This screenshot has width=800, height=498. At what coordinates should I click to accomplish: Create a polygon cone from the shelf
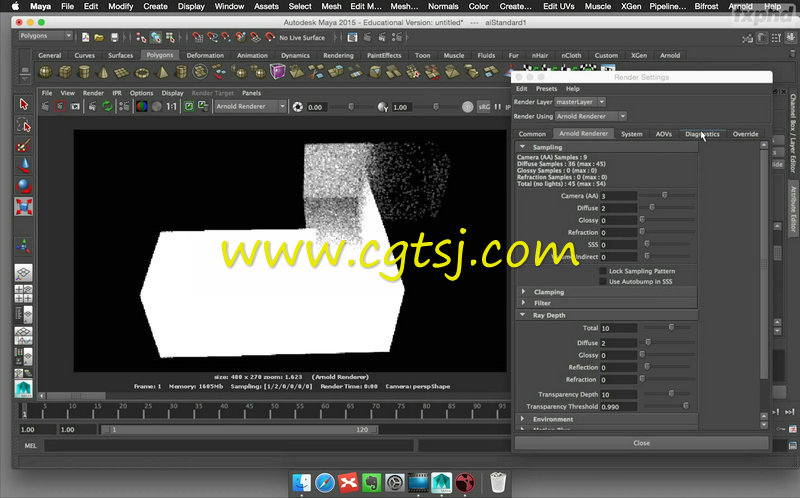(104, 72)
